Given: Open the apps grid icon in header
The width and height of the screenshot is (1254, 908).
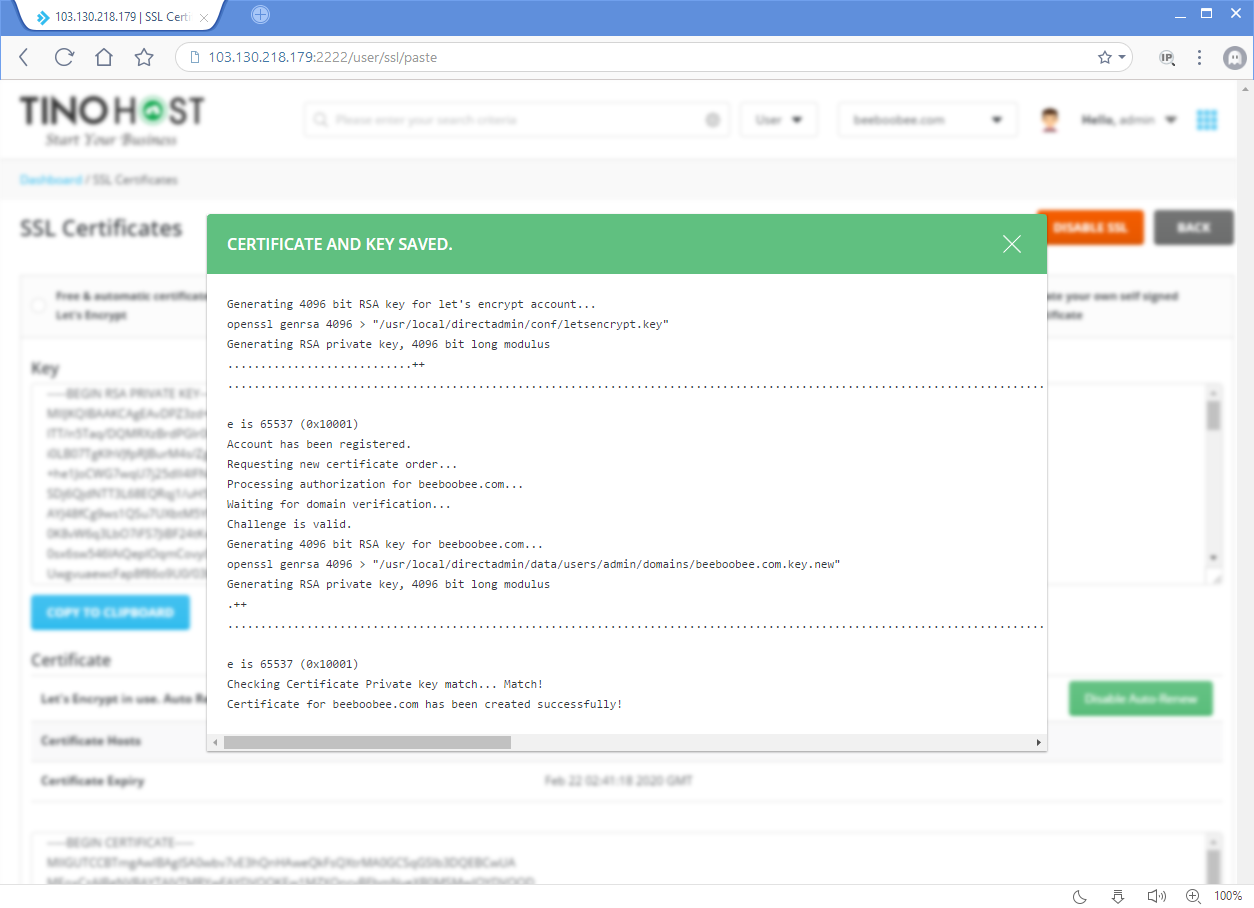Looking at the screenshot, I should [1207, 120].
